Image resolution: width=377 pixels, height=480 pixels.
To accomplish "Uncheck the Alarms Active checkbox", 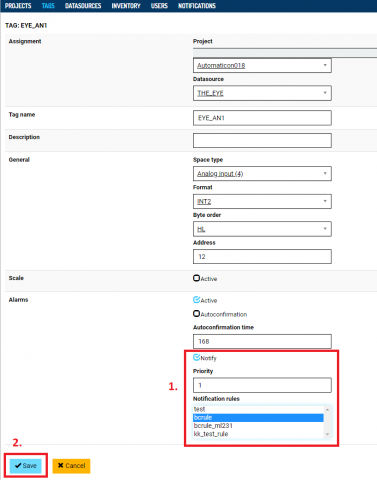I will (196, 300).
